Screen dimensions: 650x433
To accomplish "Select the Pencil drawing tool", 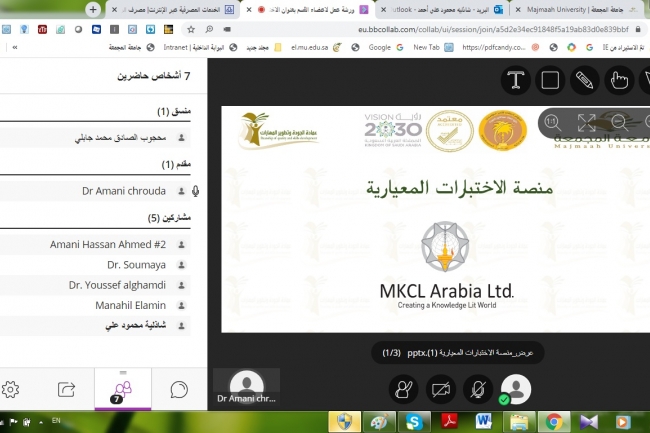I will coord(585,80).
